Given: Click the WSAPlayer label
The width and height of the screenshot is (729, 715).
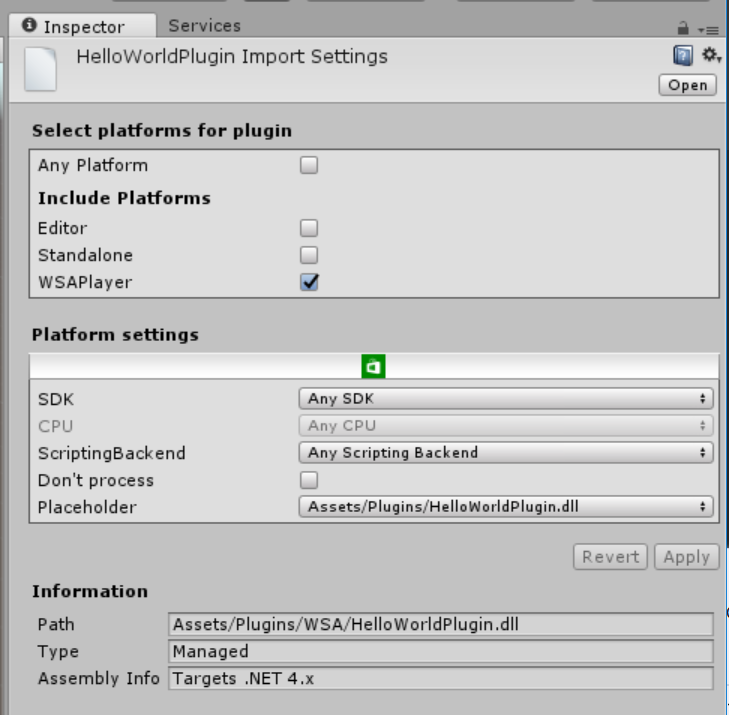Looking at the screenshot, I should [85, 282].
